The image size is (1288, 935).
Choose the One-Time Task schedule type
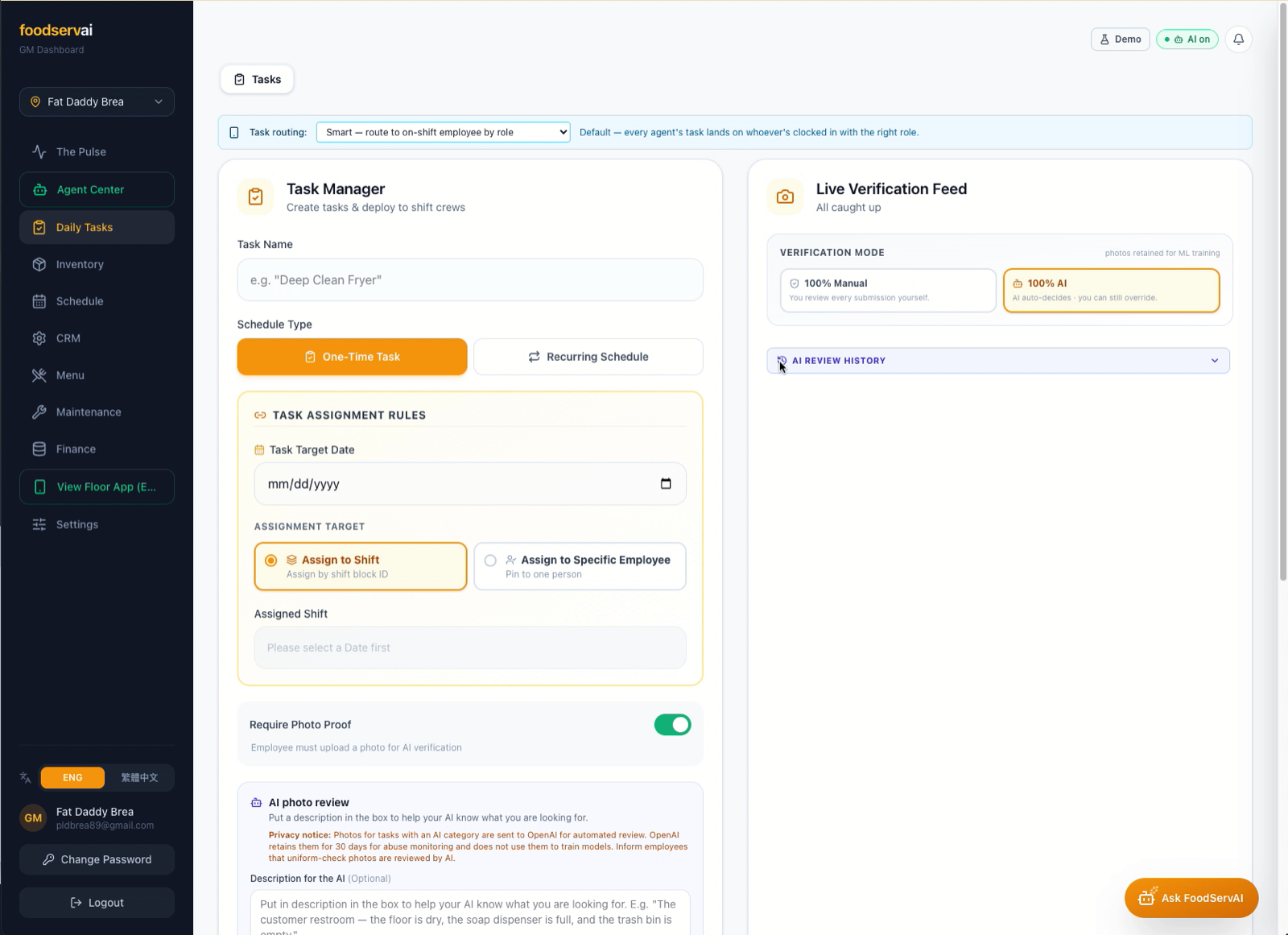352,357
